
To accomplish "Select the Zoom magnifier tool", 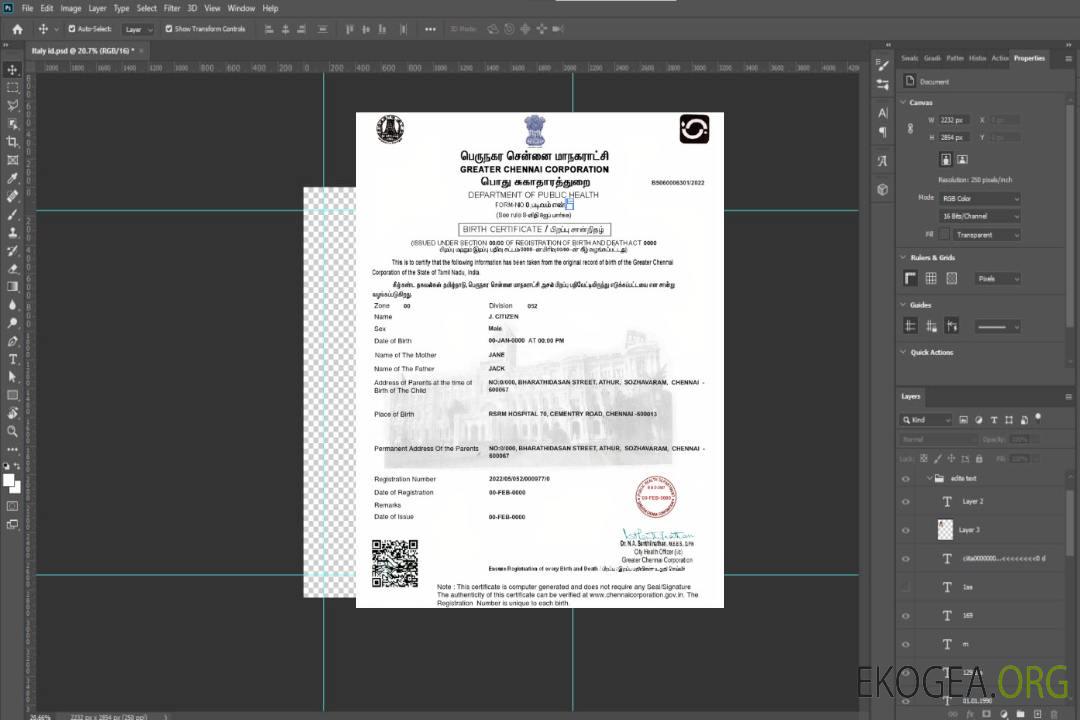I will click(12, 431).
